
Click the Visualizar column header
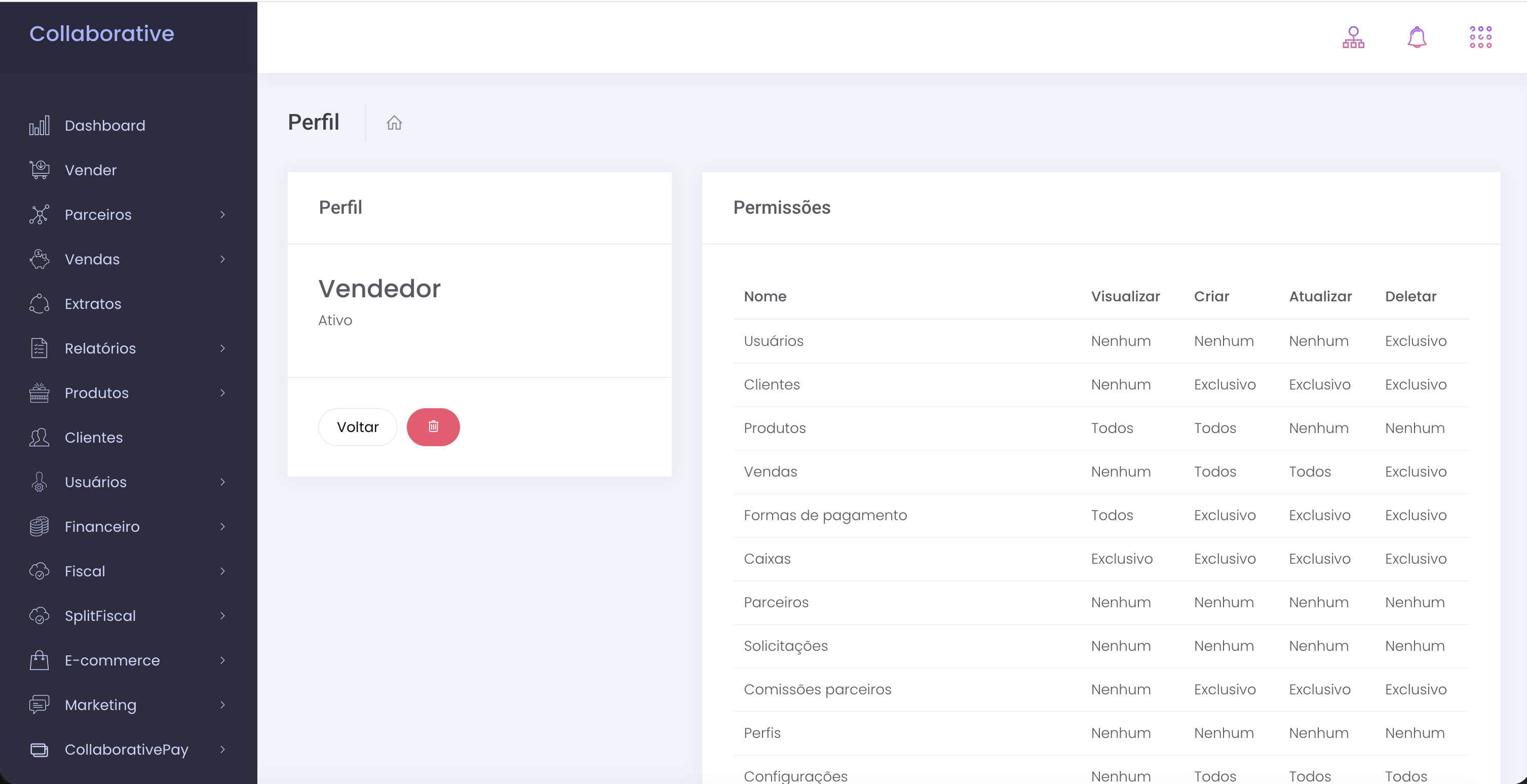coord(1125,296)
